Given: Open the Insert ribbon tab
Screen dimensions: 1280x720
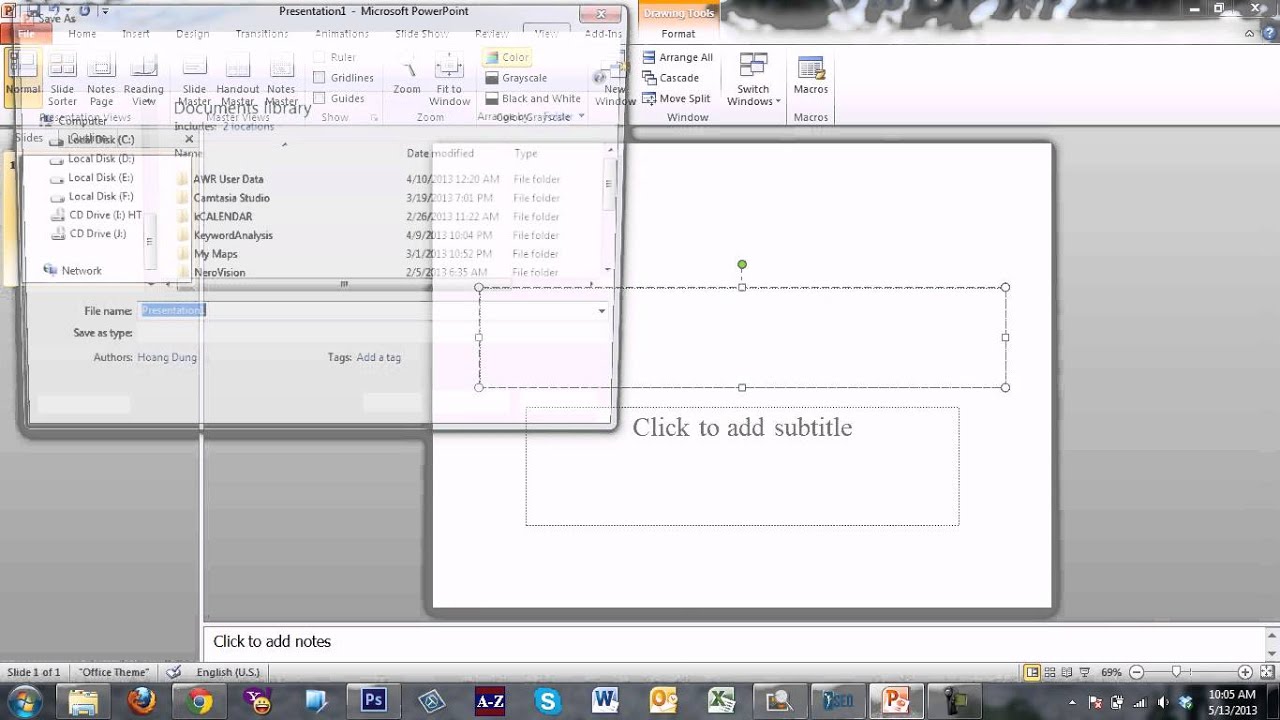Looking at the screenshot, I should (x=136, y=34).
